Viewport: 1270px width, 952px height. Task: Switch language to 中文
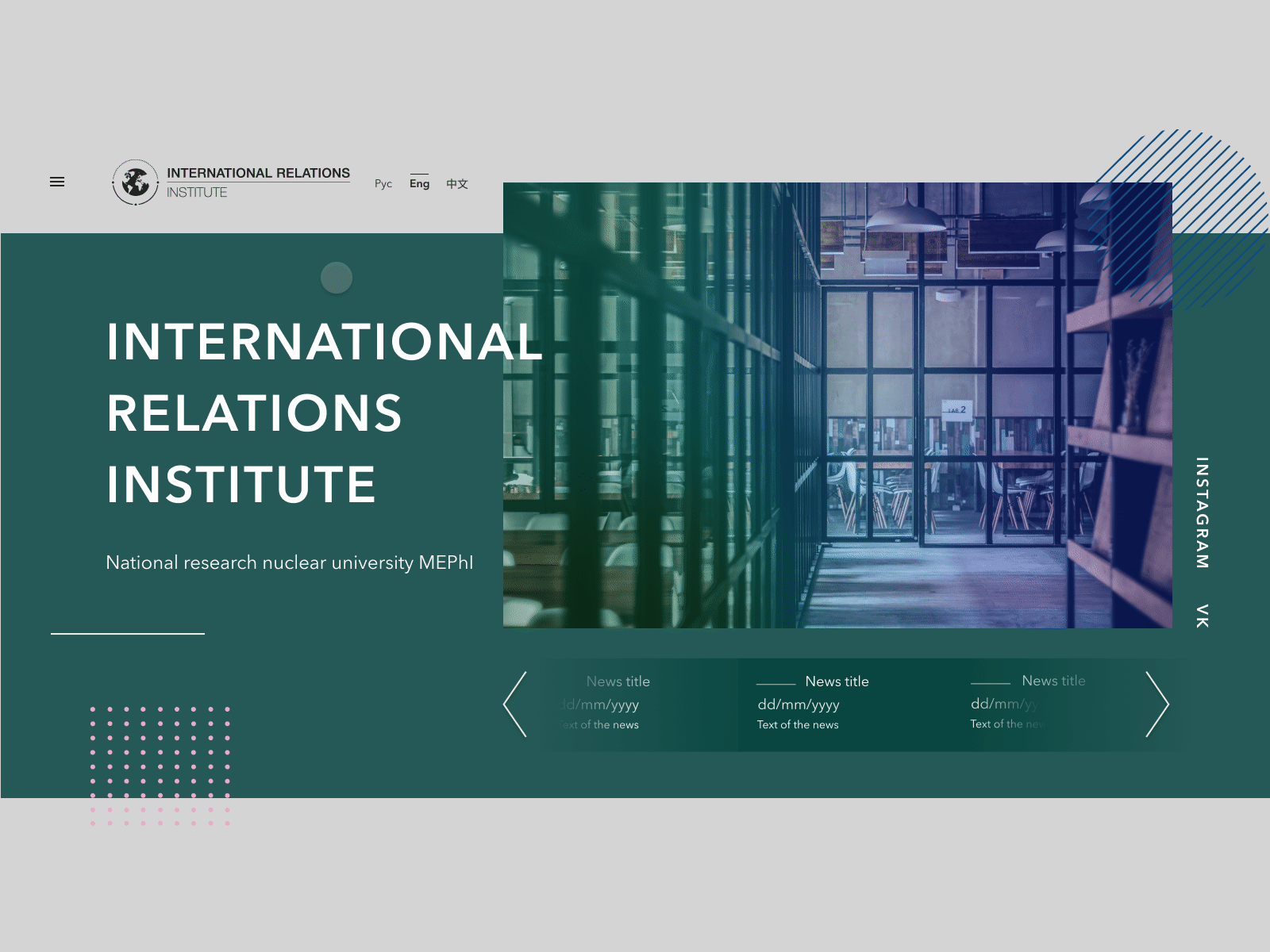(457, 183)
